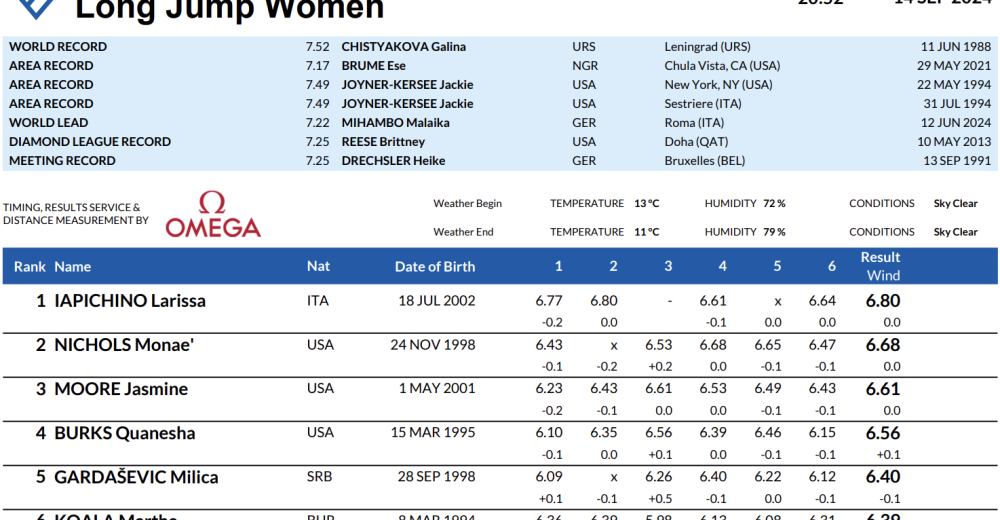1000x520 pixels.
Task: Click the blue diamond logo beside the title
Action: (38, 8)
